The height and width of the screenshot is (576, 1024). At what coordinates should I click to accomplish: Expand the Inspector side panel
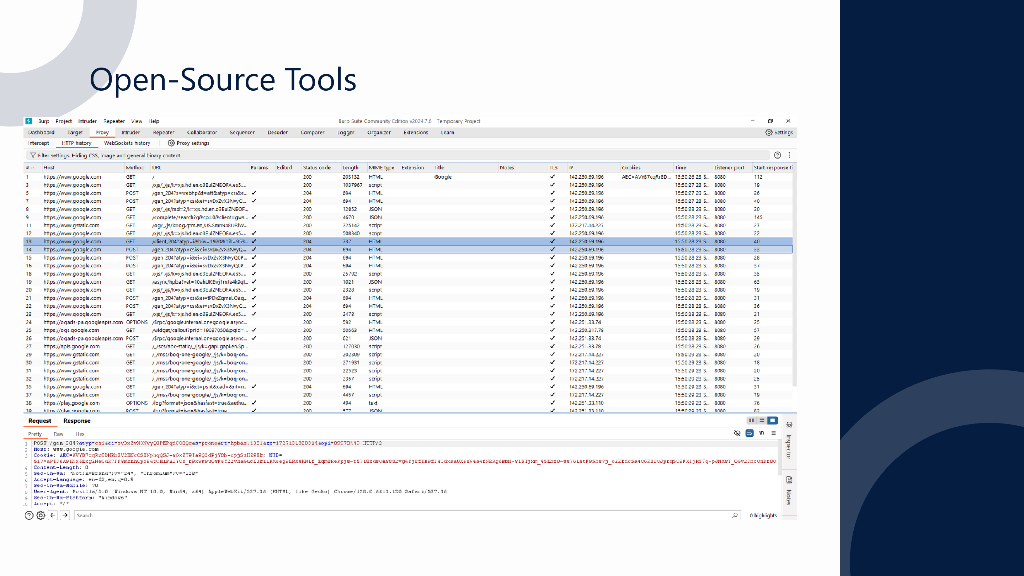coord(788,440)
